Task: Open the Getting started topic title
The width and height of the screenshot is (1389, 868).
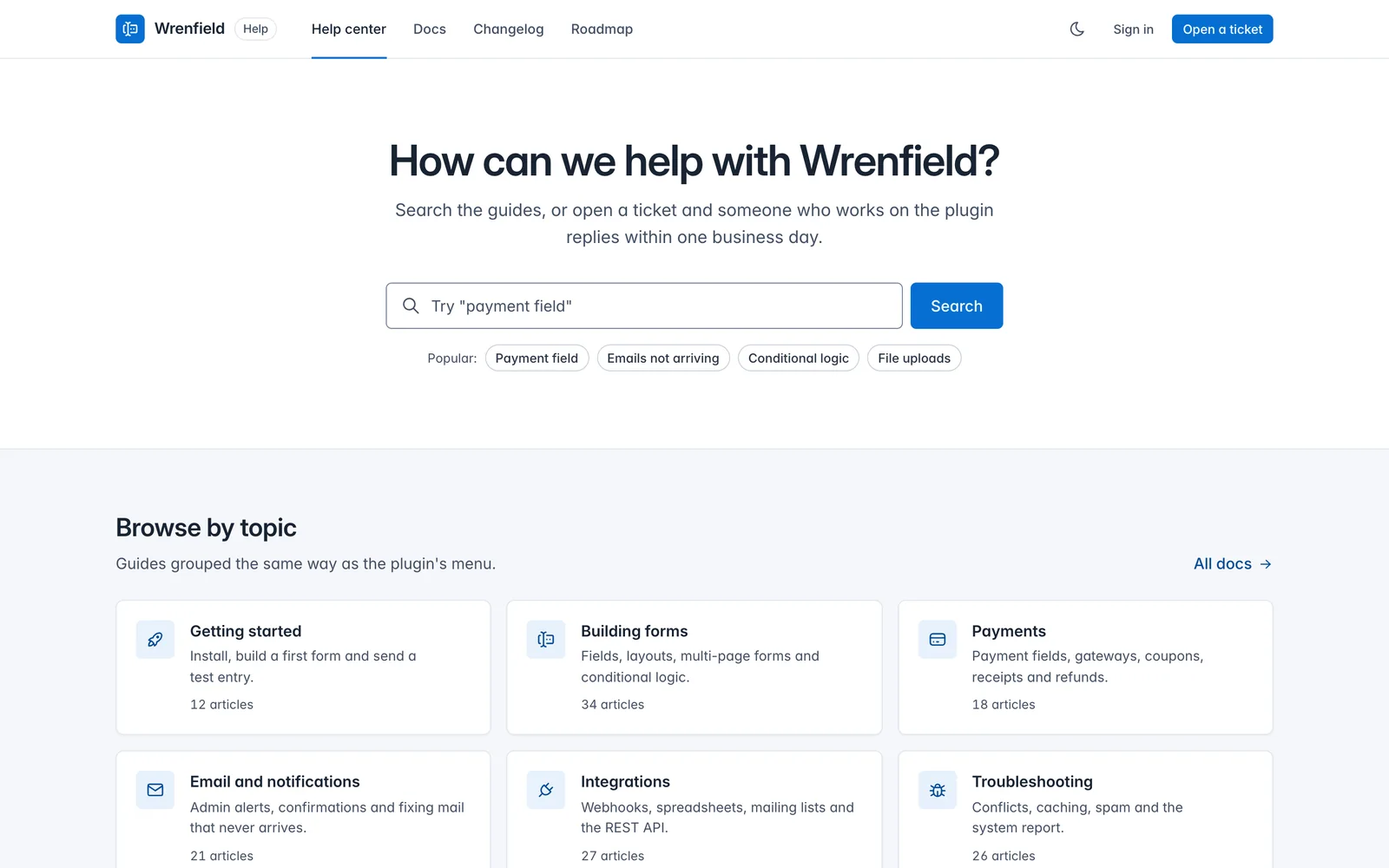Action: (x=246, y=631)
